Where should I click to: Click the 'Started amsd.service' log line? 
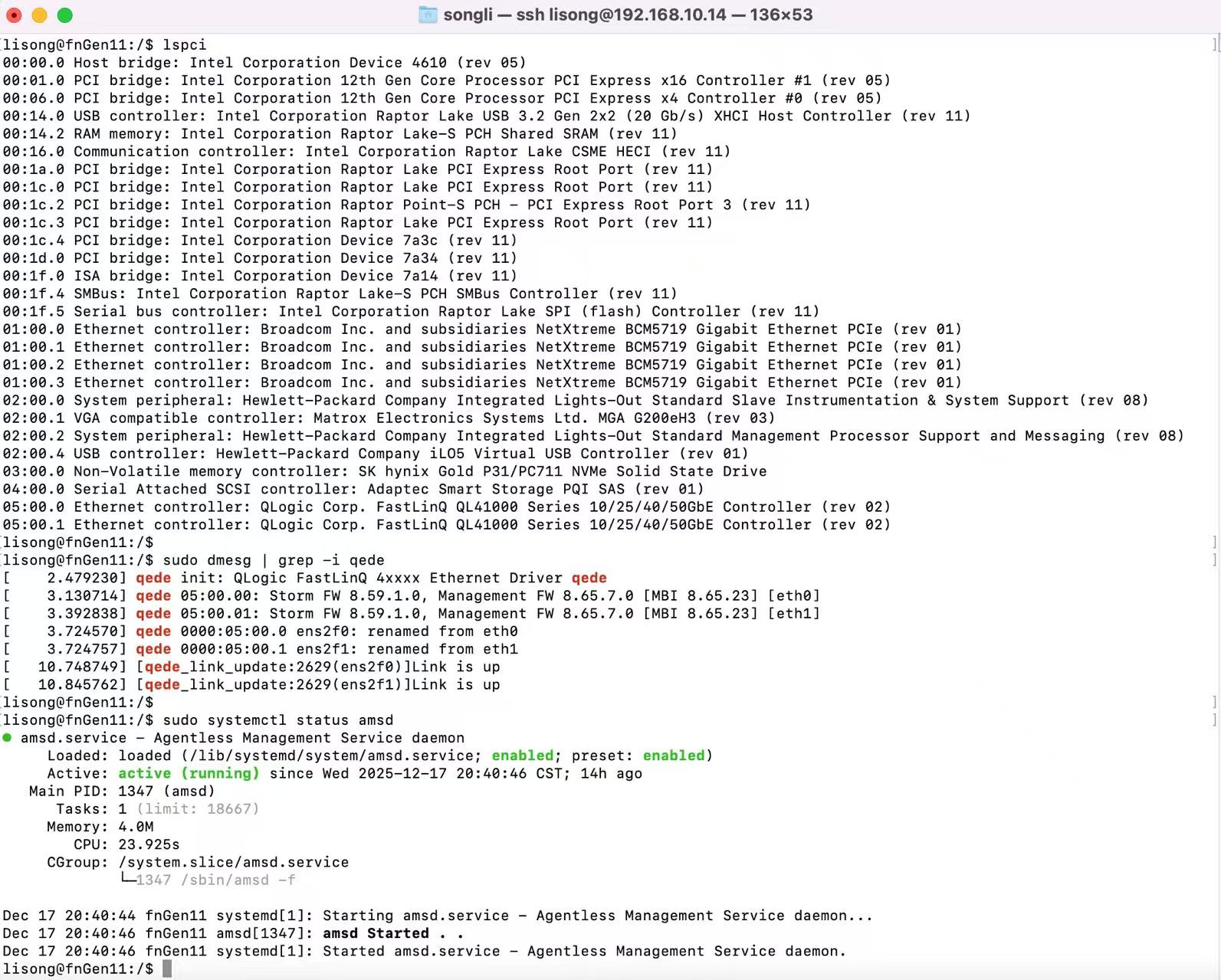[x=425, y=952]
